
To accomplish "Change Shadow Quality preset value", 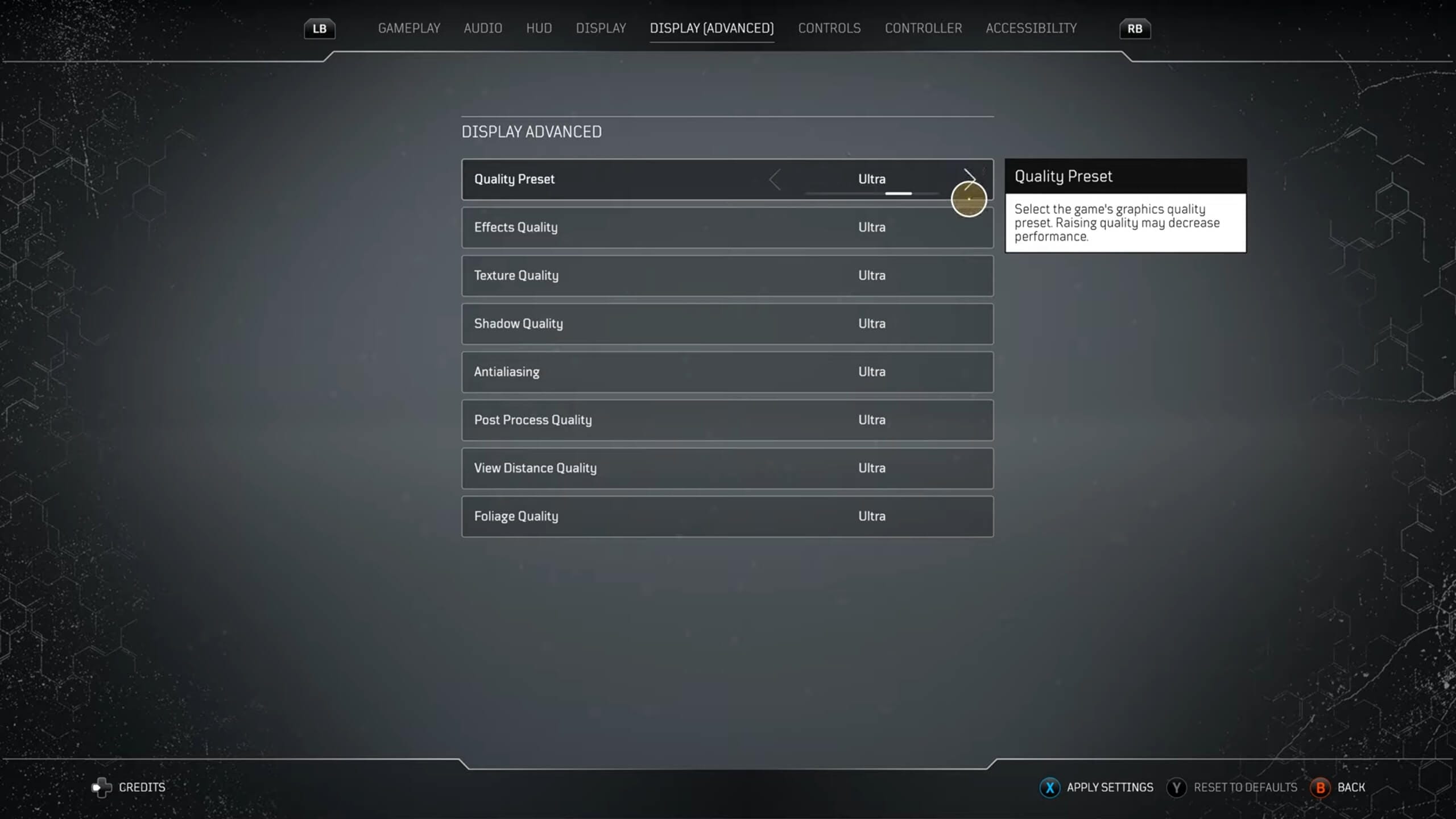I will [871, 323].
